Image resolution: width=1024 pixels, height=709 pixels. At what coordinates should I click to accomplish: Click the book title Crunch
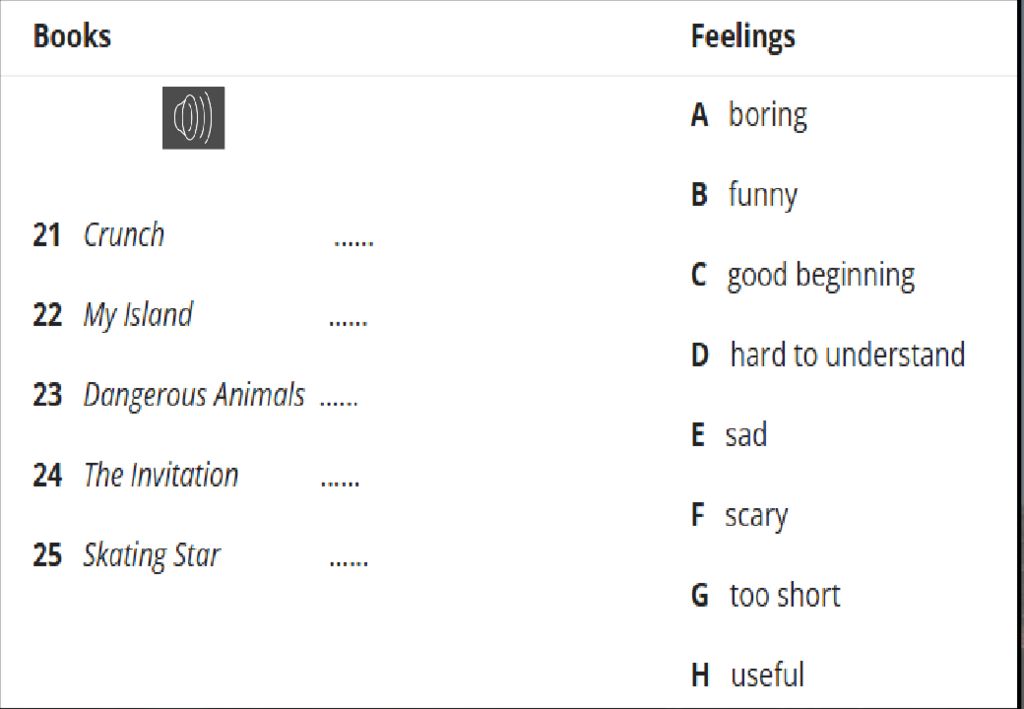pyautogui.click(x=124, y=235)
